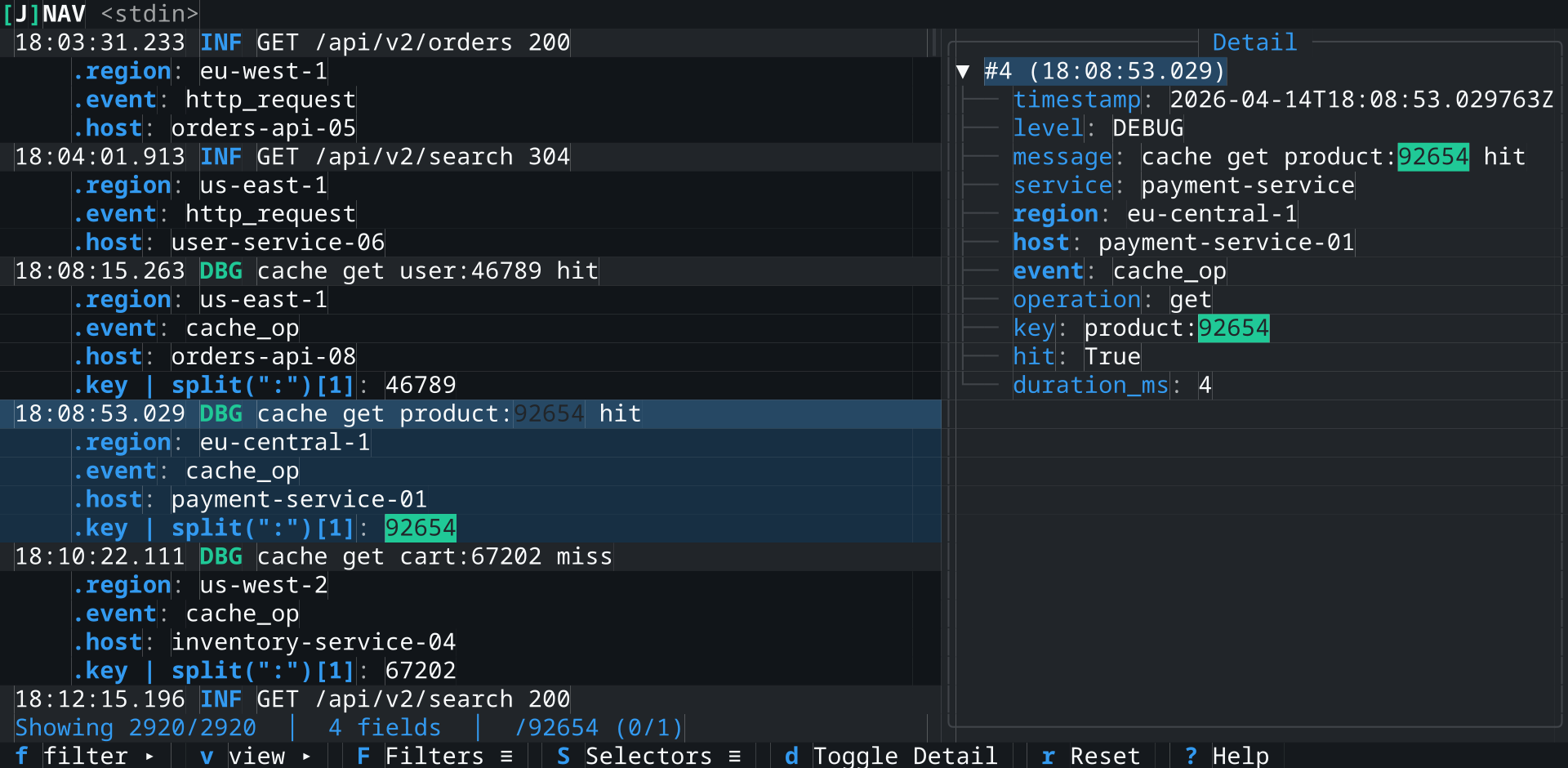Image resolution: width=1568 pixels, height=768 pixels.
Task: Click the duration_ms field
Action: 1112,386
